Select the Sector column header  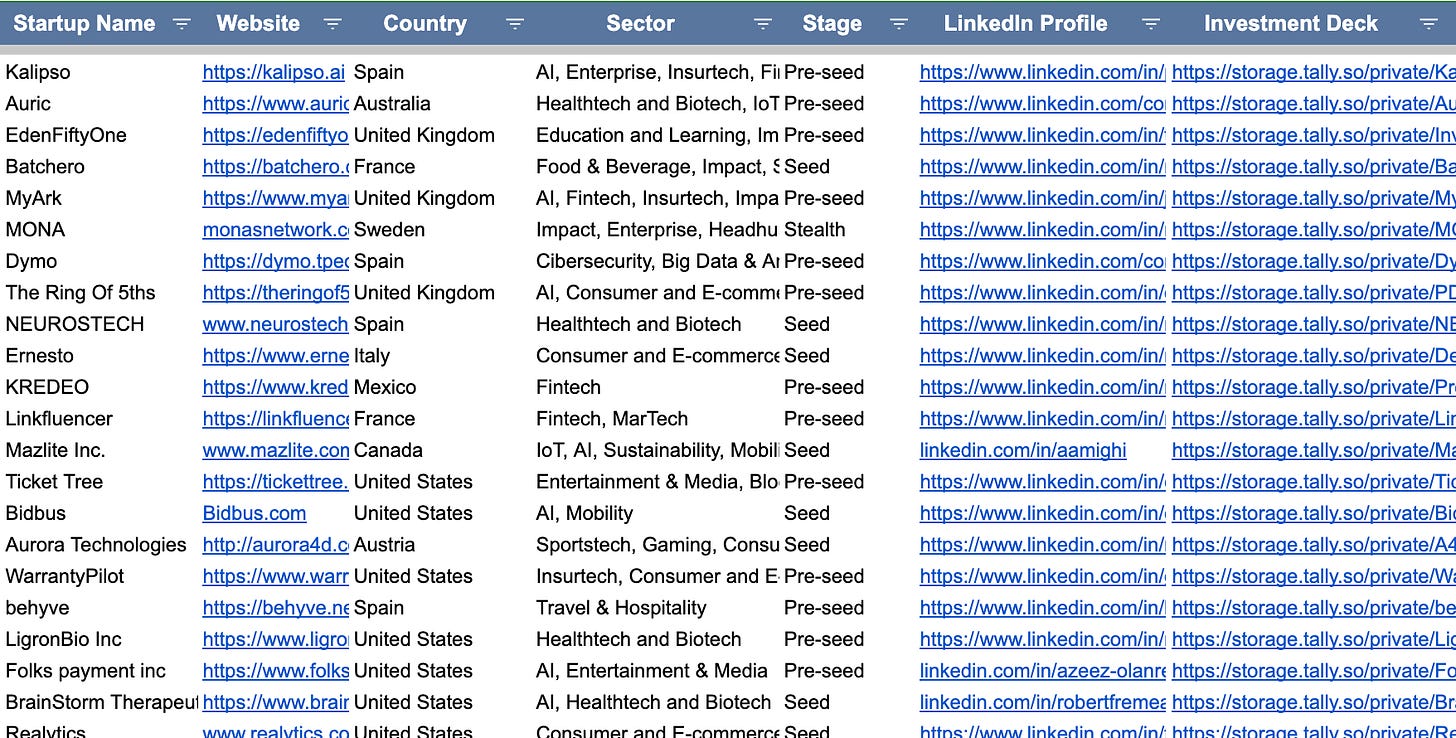(640, 24)
